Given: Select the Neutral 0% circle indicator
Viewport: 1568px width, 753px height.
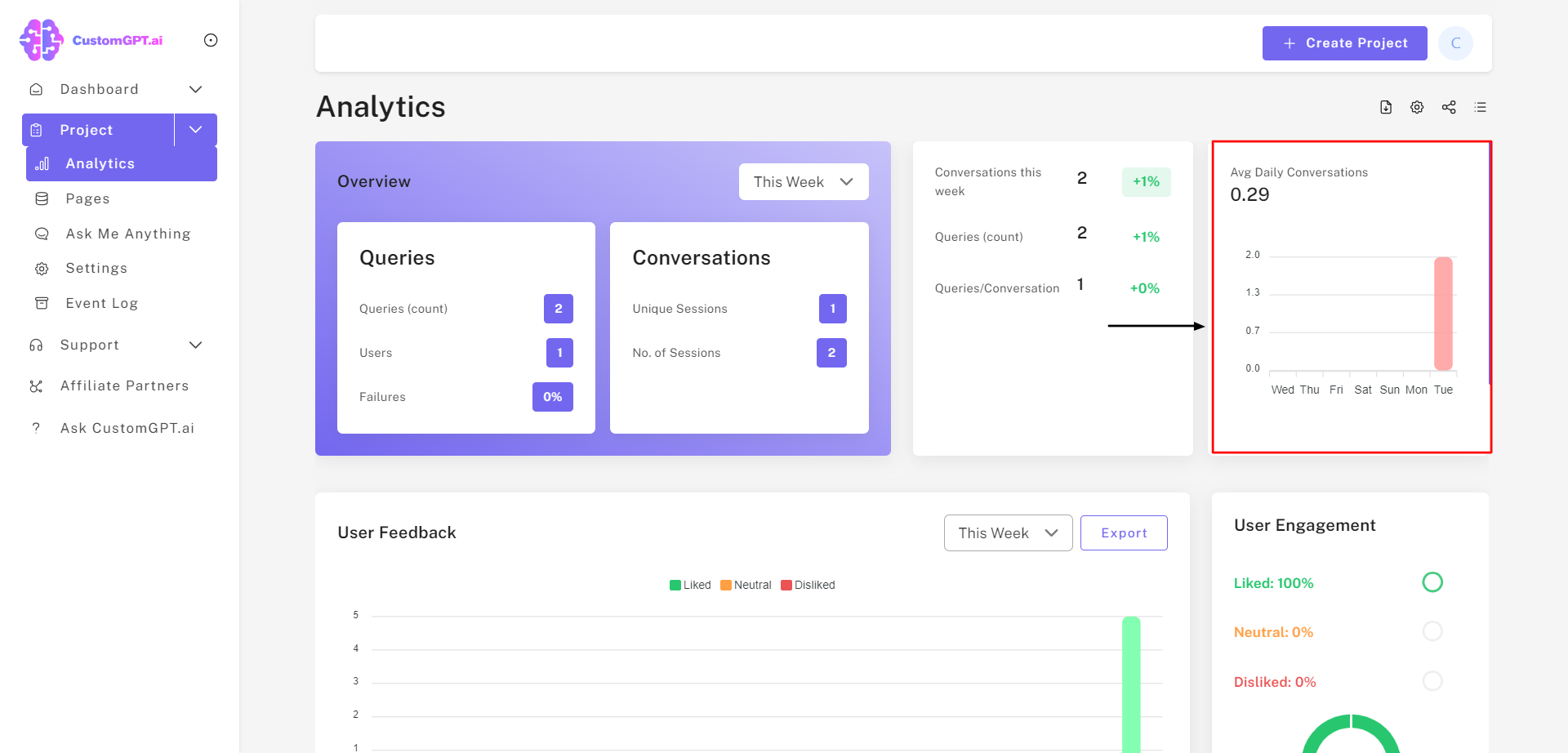Looking at the screenshot, I should click(1432, 631).
